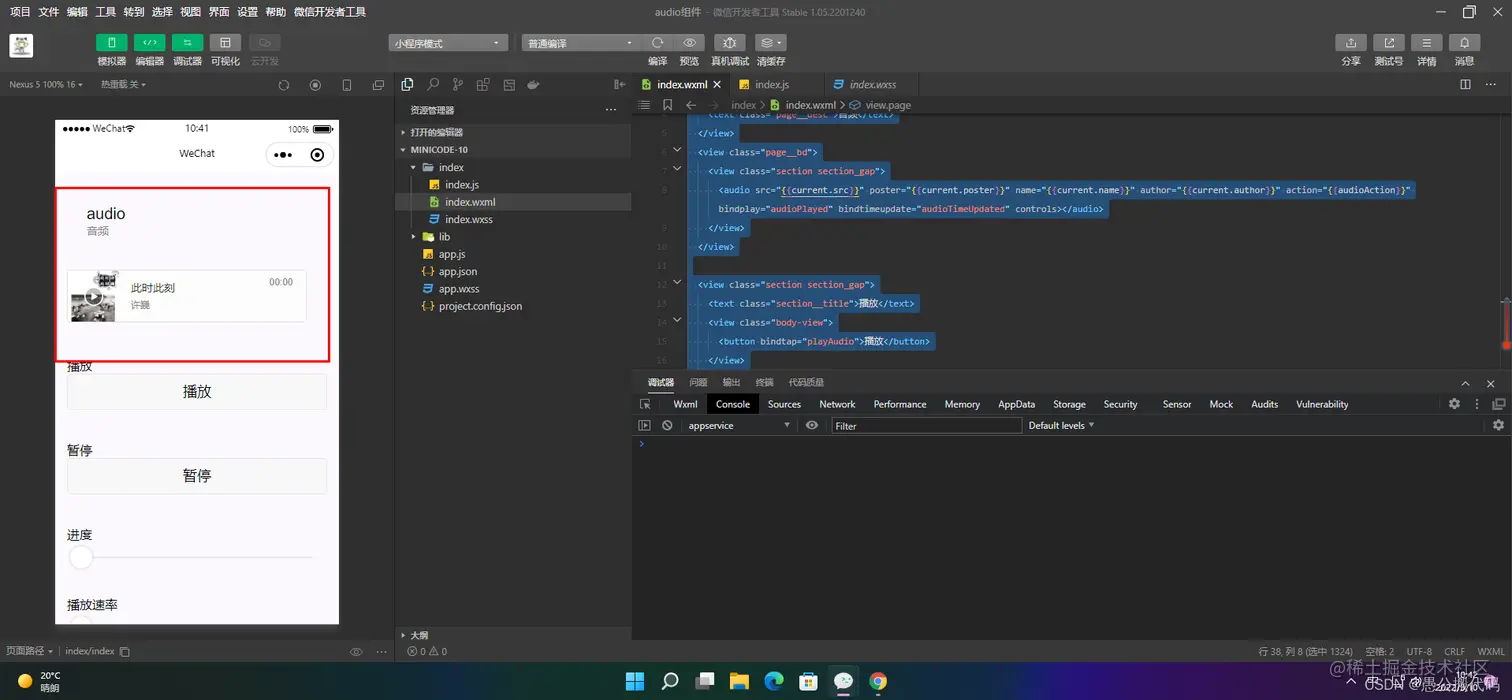This screenshot has height=700, width=1512.
Task: Toggle the element inspector icon in devtools
Action: pos(645,404)
